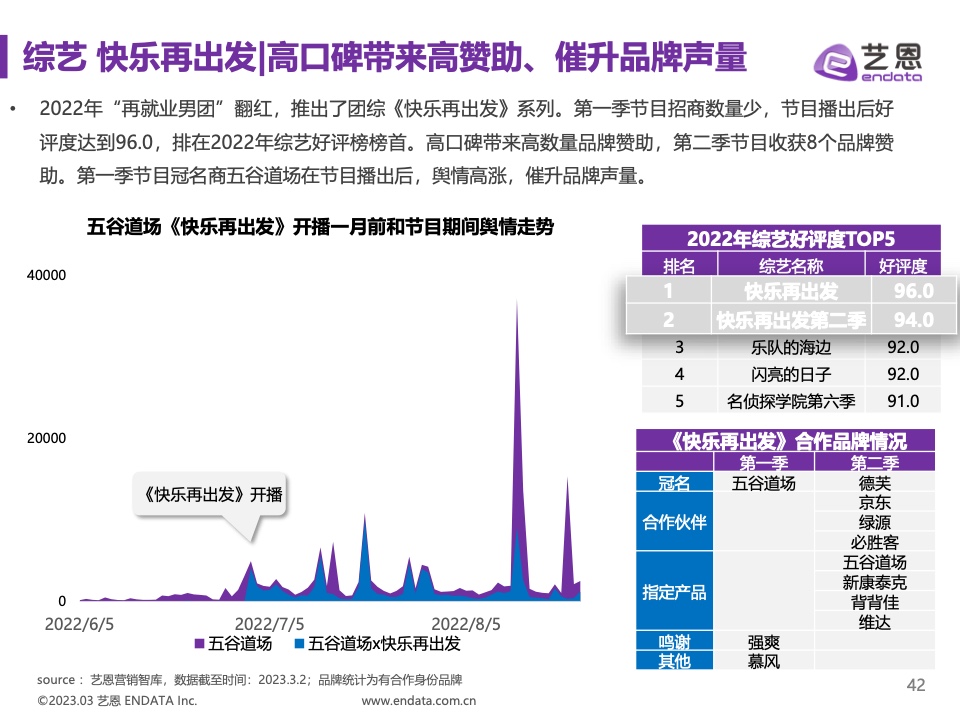Click the 背背佳 brand cell
960x720 pixels.
click(x=874, y=602)
